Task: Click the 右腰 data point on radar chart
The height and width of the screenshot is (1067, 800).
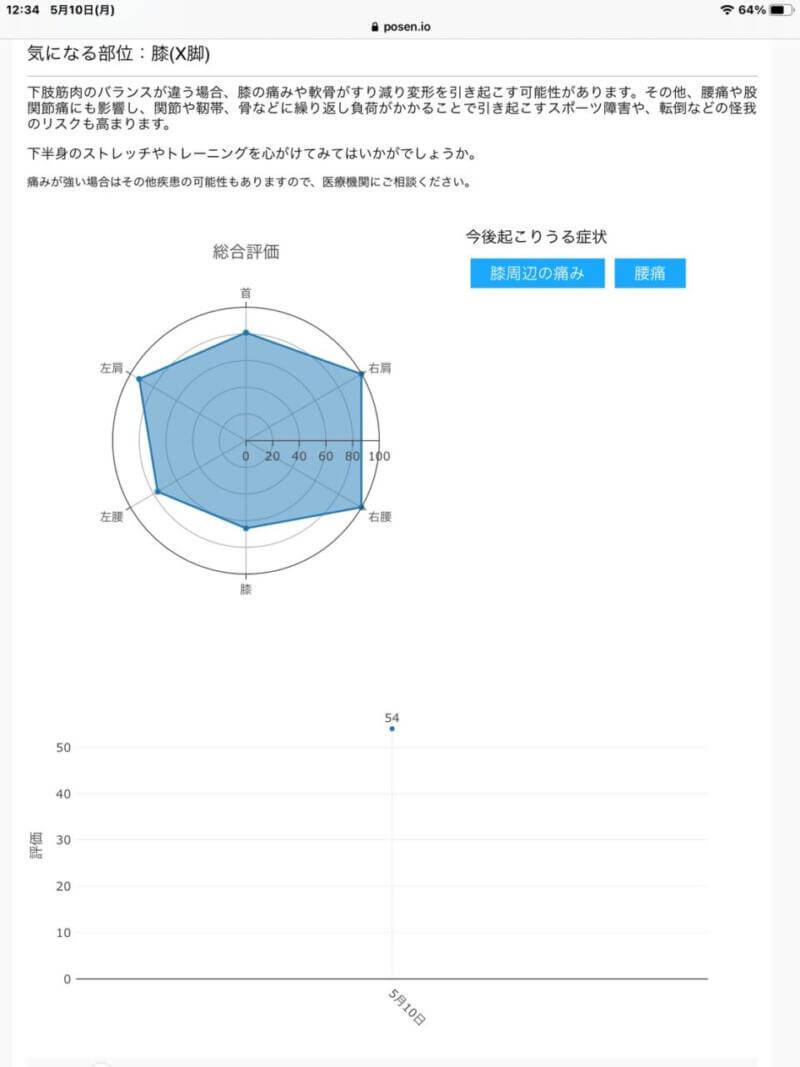Action: coord(361,508)
